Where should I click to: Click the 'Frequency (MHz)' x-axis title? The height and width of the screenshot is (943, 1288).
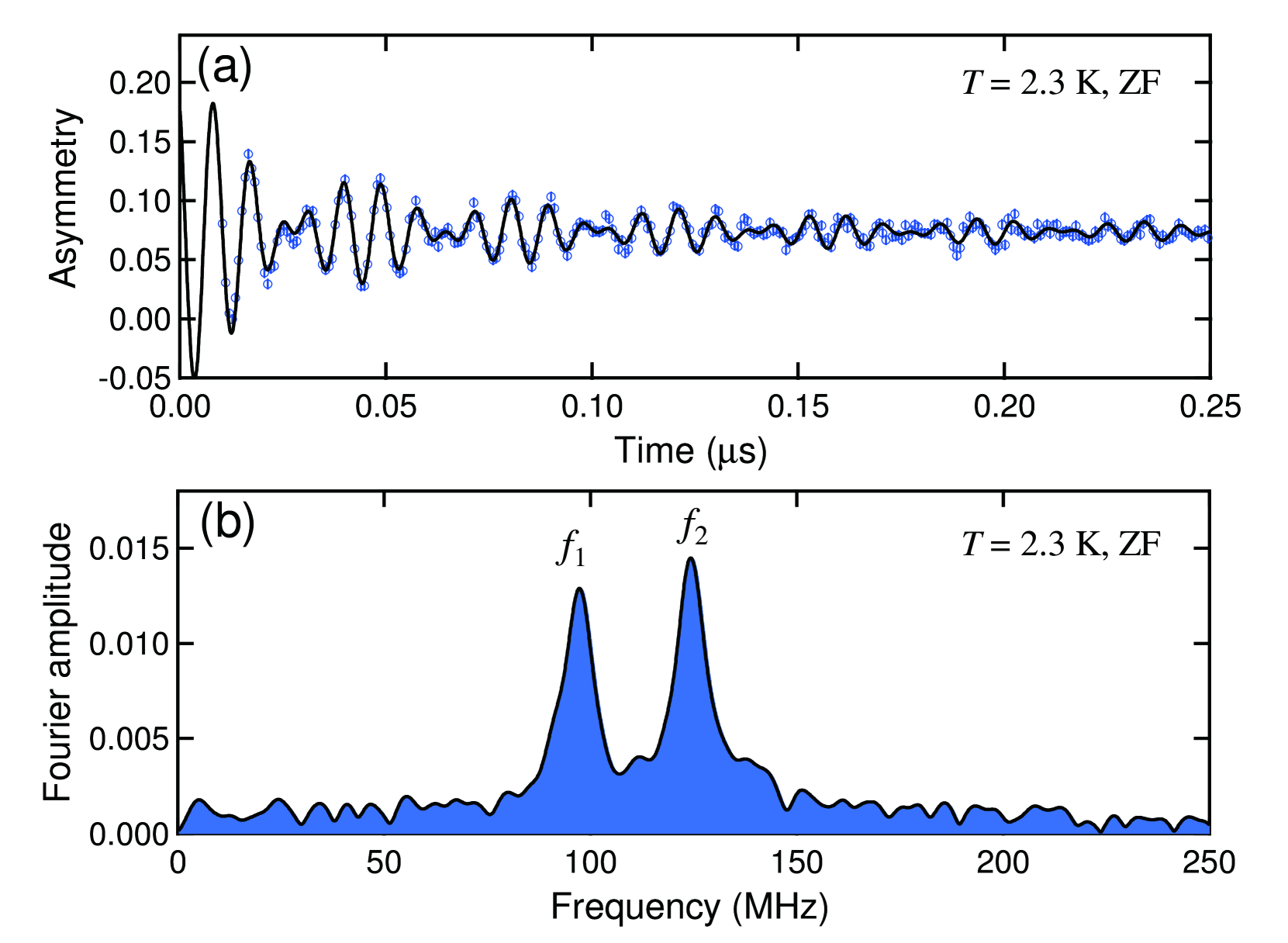coord(689,907)
